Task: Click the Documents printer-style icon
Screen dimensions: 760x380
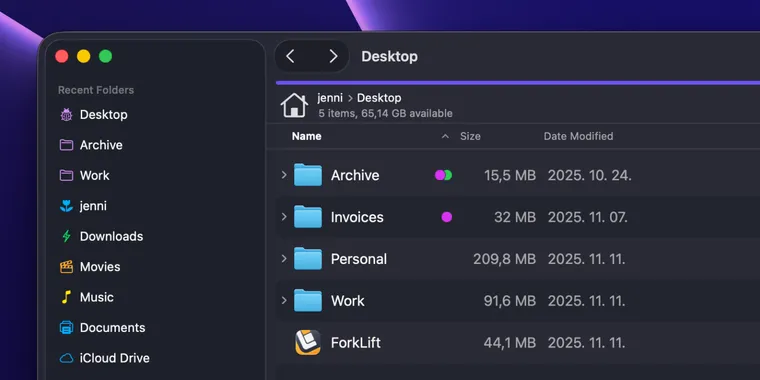Action: (x=66, y=328)
